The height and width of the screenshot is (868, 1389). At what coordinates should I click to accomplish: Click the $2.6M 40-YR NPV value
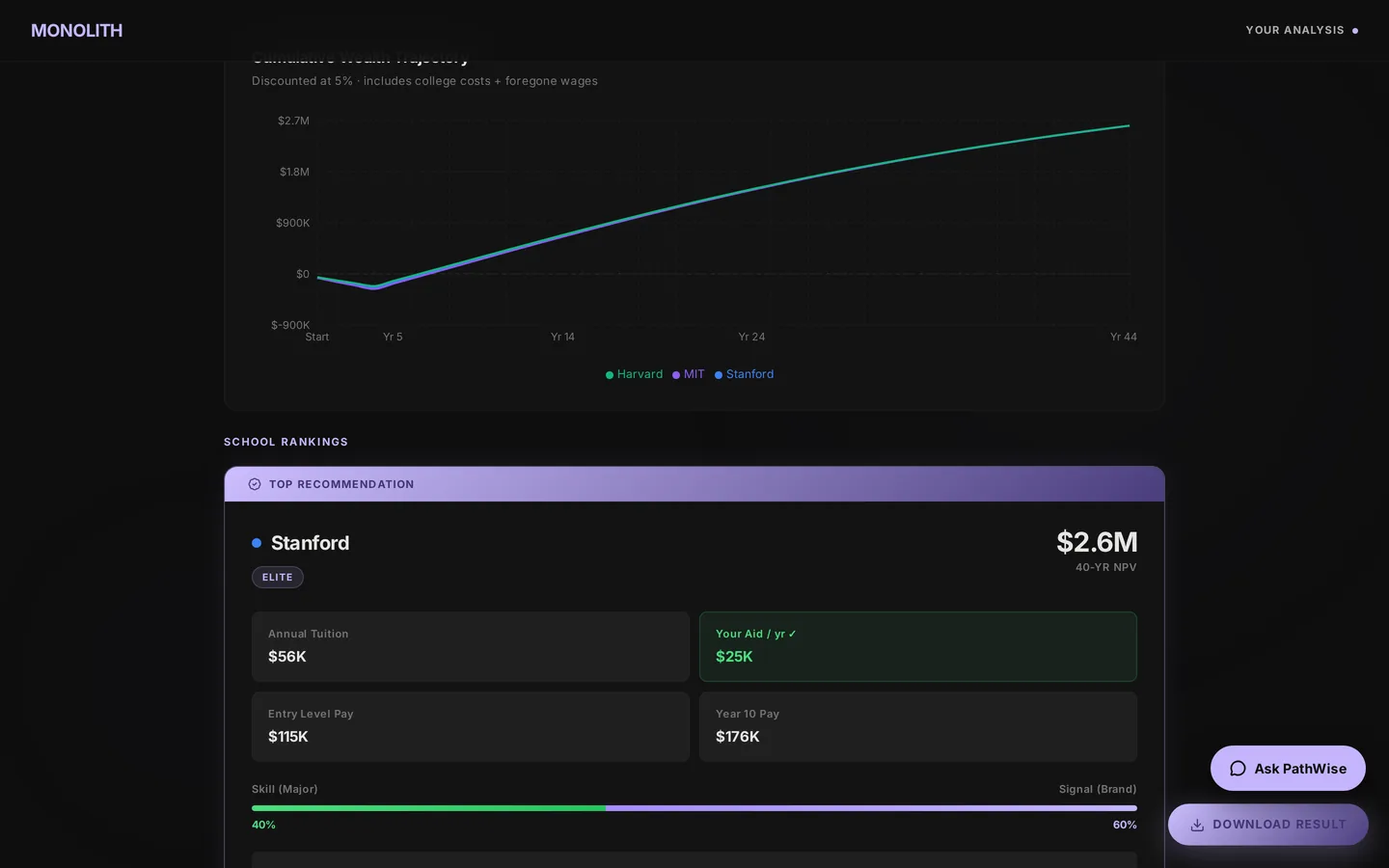pos(1097,542)
